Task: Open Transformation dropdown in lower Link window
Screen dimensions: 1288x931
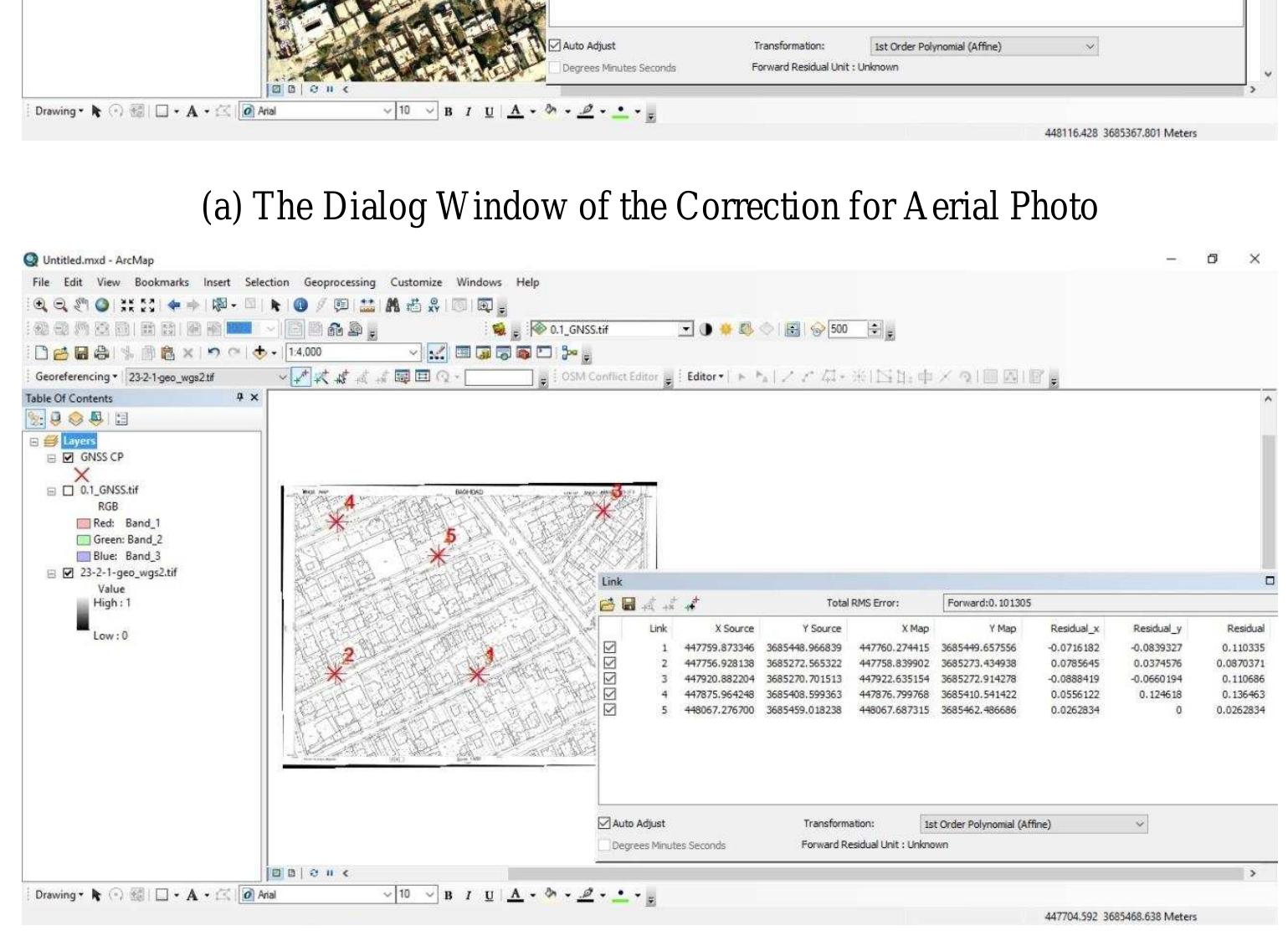Action: coord(1139,825)
